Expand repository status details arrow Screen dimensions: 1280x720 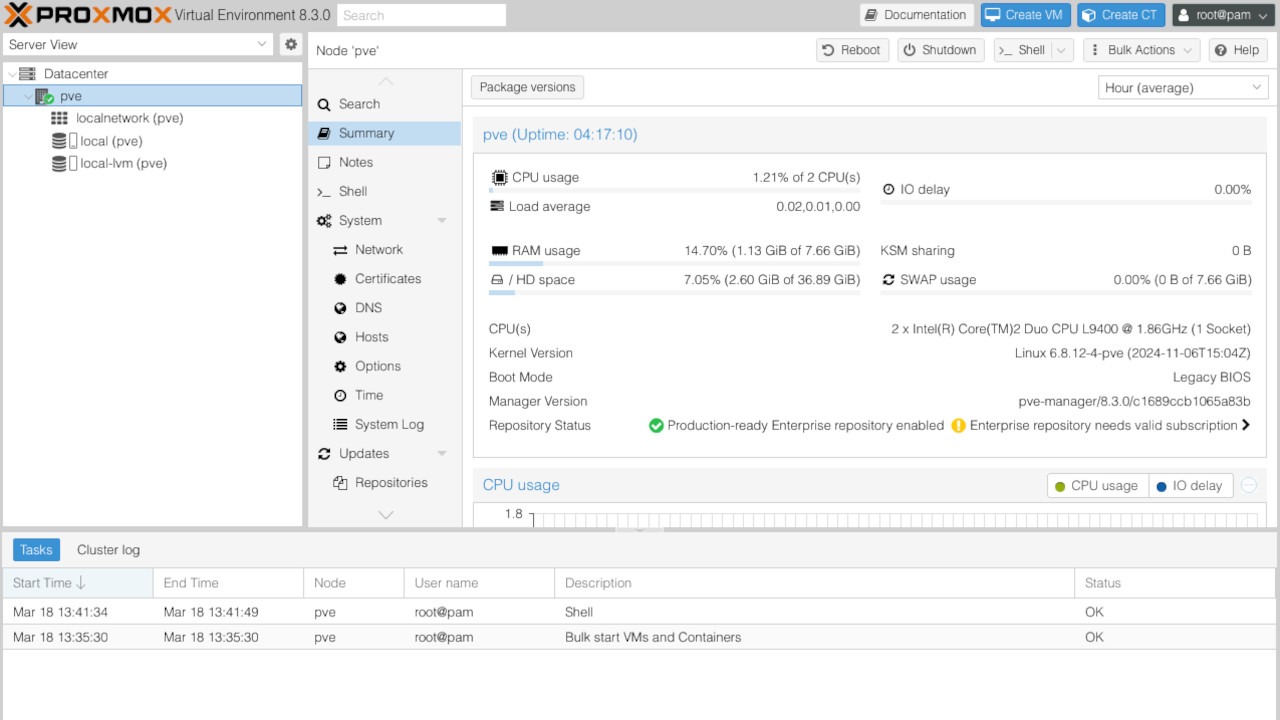(1246, 425)
